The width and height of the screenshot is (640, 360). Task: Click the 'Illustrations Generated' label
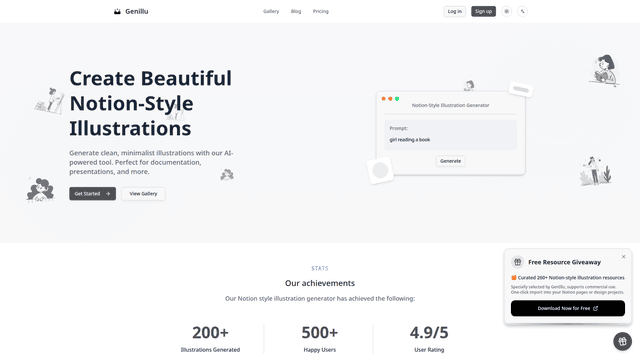point(210,350)
